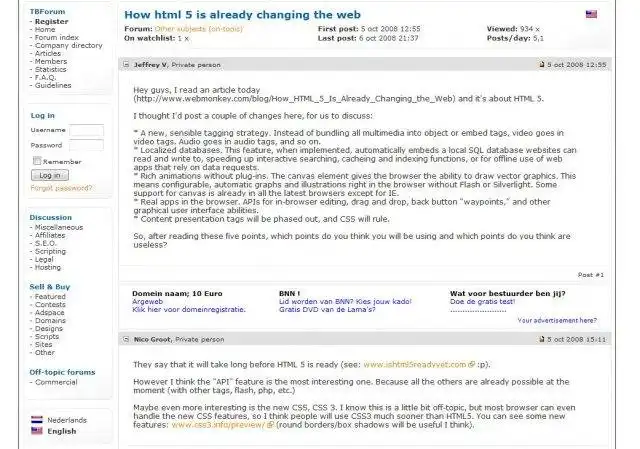Screen dimensions: 640x449
Task: Click the English flag icon
Action: [x=37, y=432]
